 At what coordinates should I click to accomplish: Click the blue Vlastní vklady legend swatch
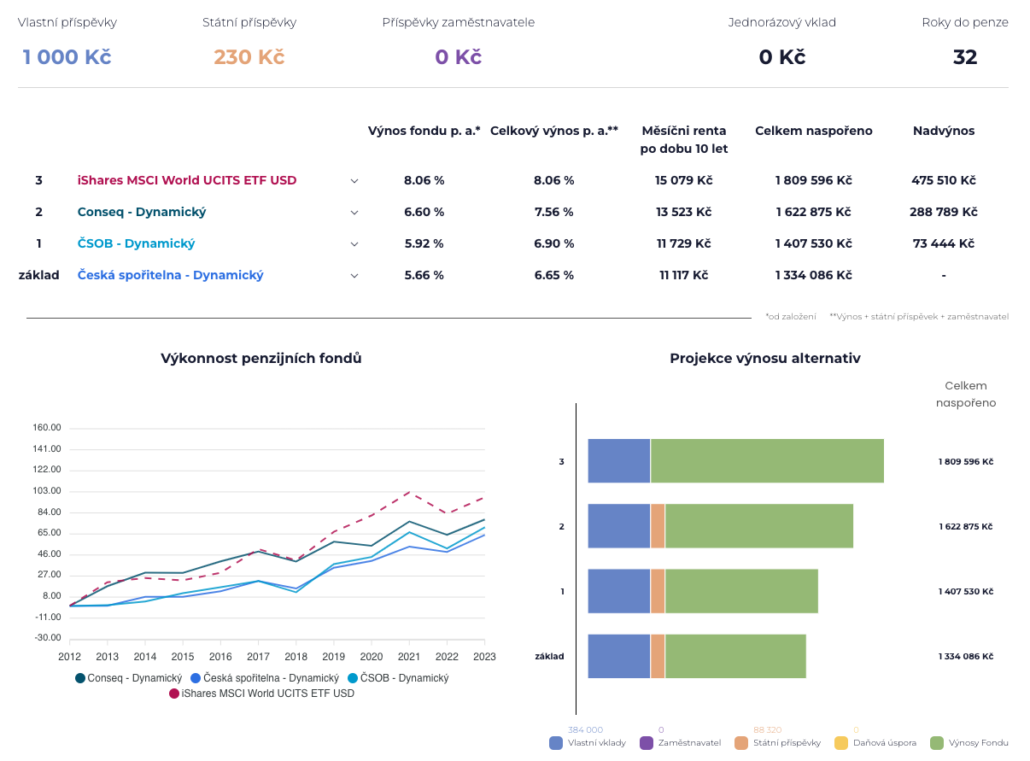(x=556, y=743)
